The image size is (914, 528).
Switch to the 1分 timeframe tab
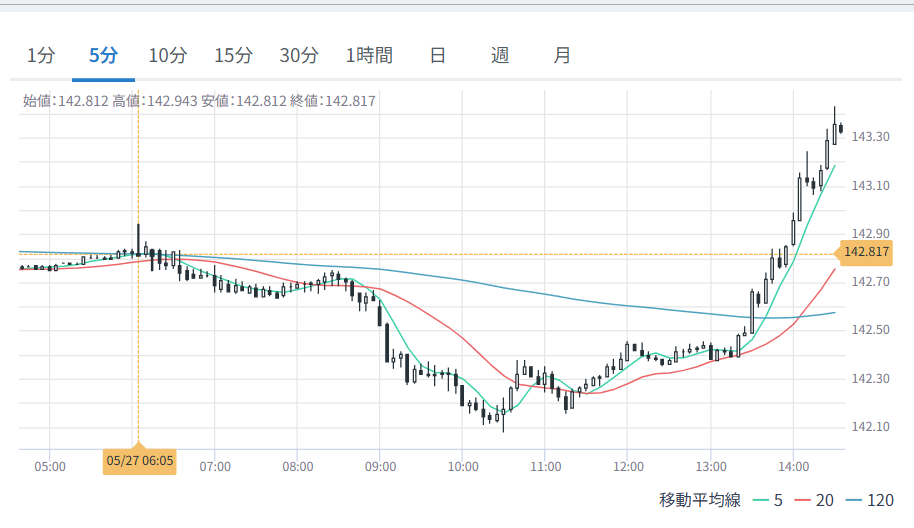(41, 56)
